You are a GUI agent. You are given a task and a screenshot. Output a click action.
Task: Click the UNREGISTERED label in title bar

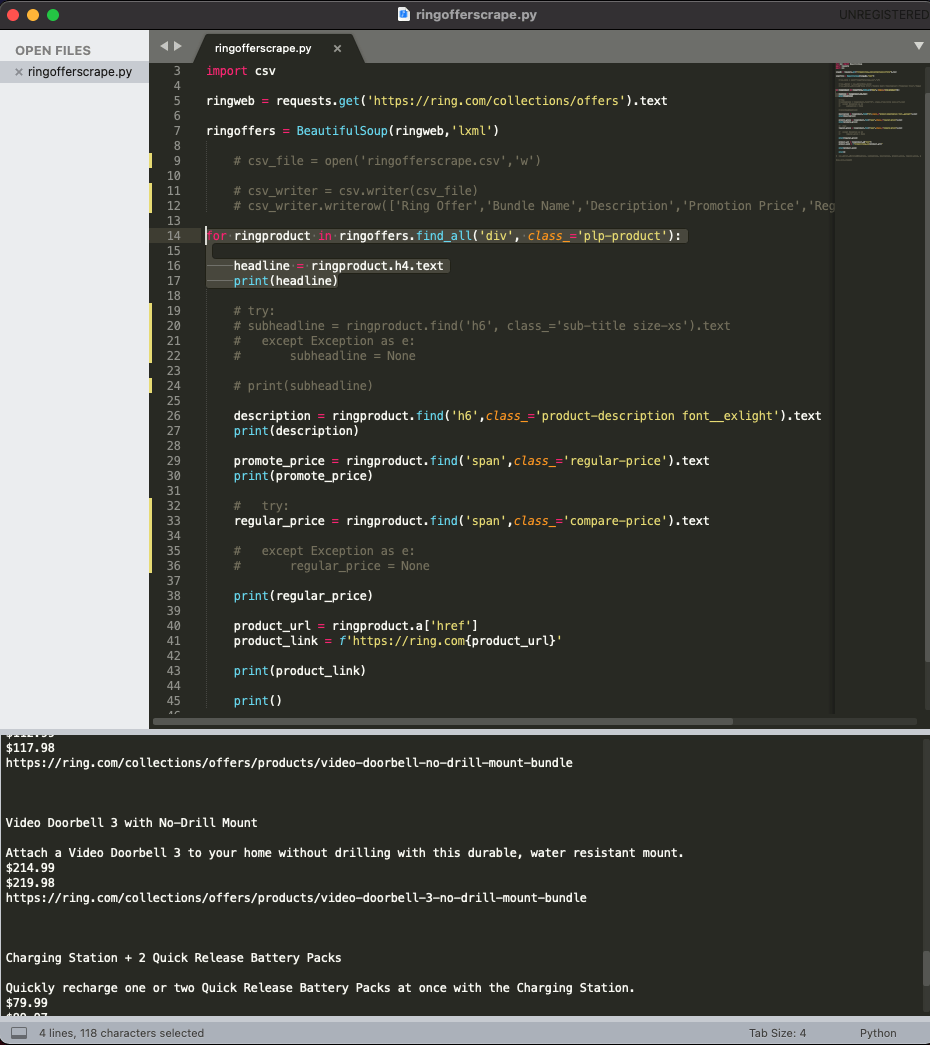click(x=884, y=15)
